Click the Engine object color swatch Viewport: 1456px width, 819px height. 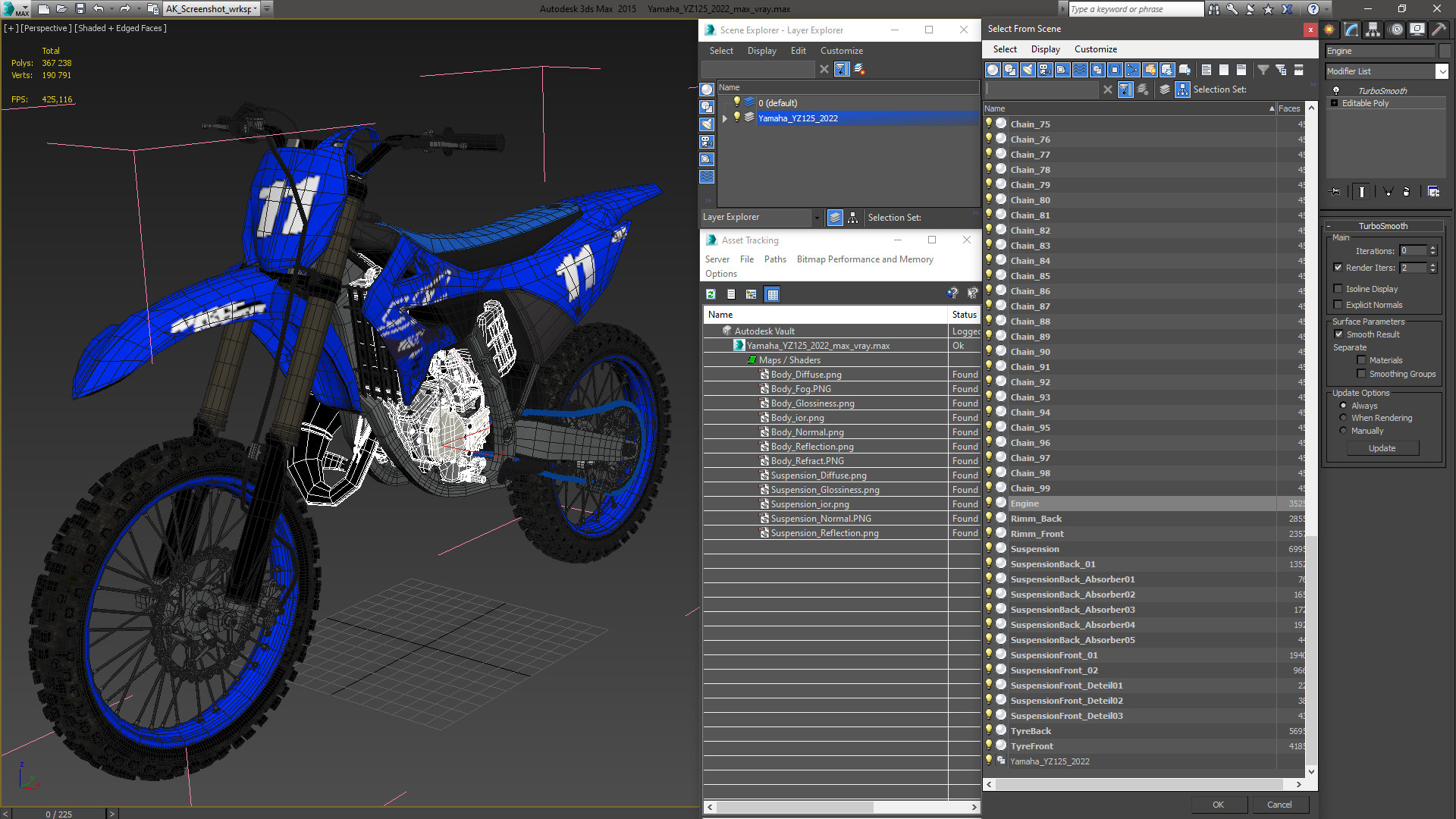pos(1444,51)
